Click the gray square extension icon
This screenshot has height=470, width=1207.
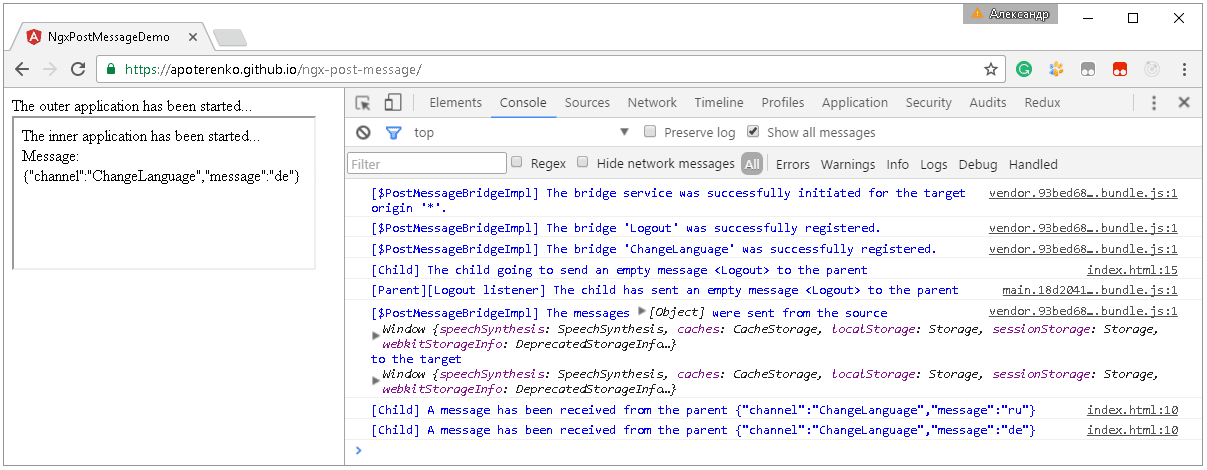(1088, 70)
